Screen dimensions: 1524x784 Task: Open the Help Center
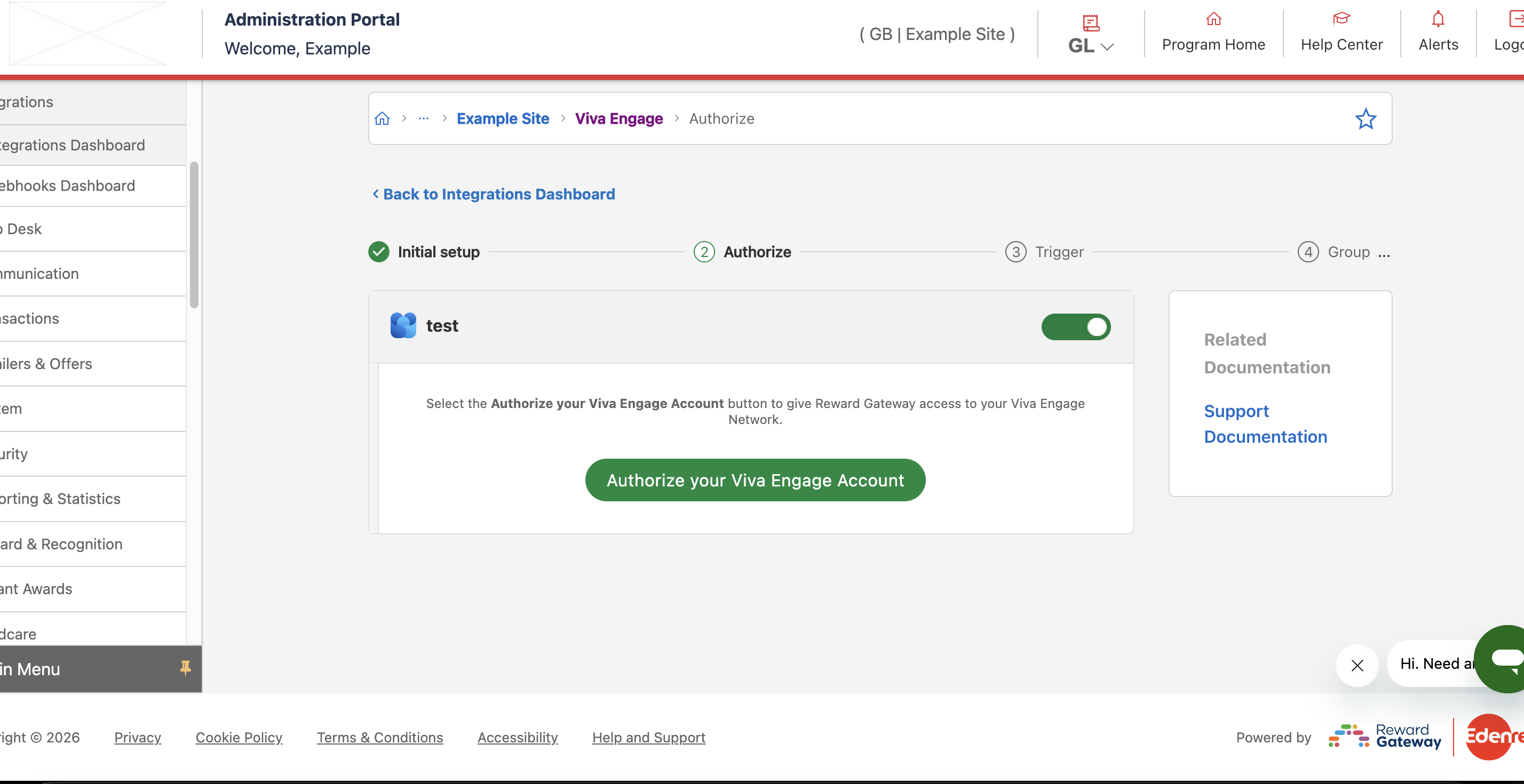1341,34
